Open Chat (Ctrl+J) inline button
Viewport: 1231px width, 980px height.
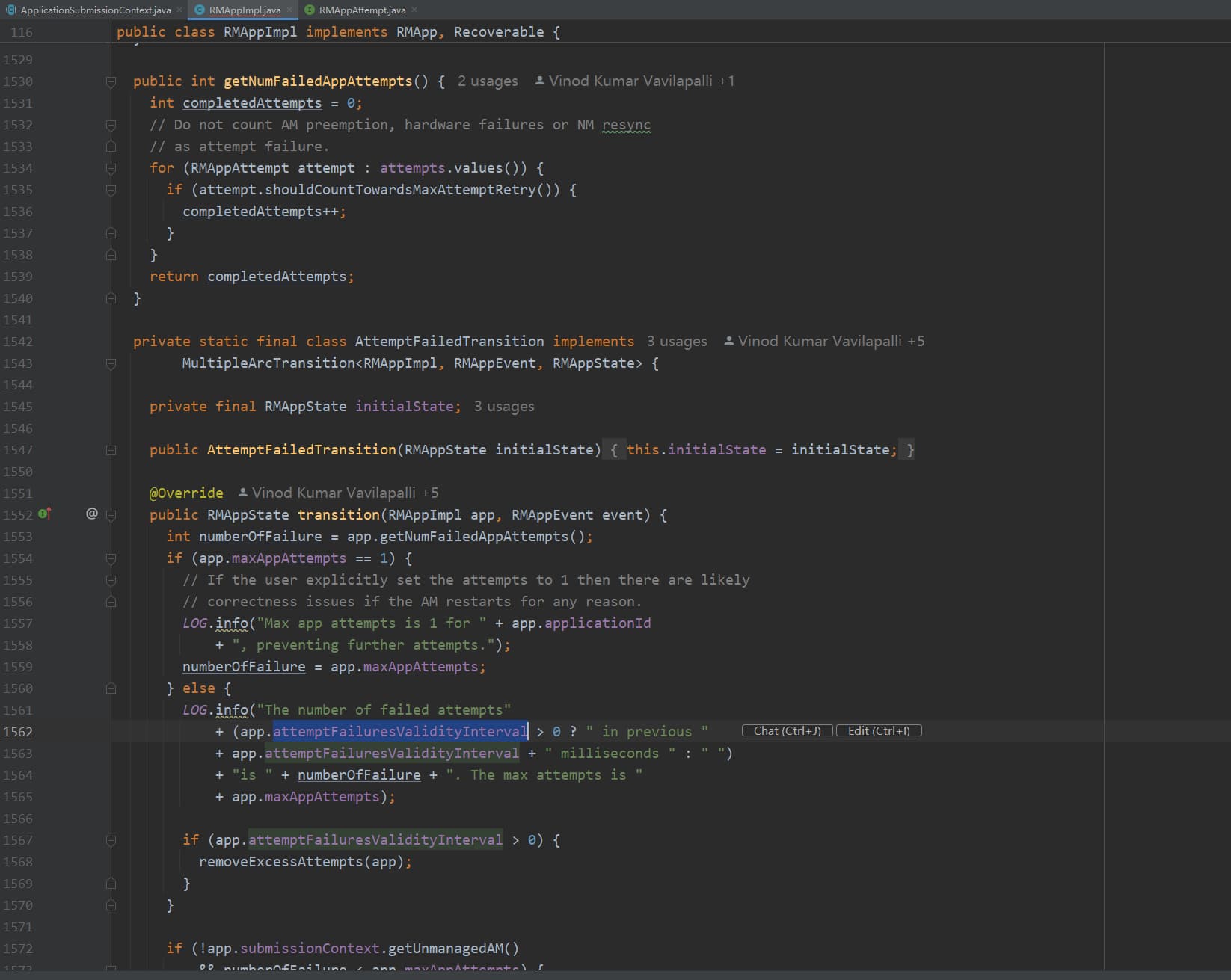coord(787,731)
